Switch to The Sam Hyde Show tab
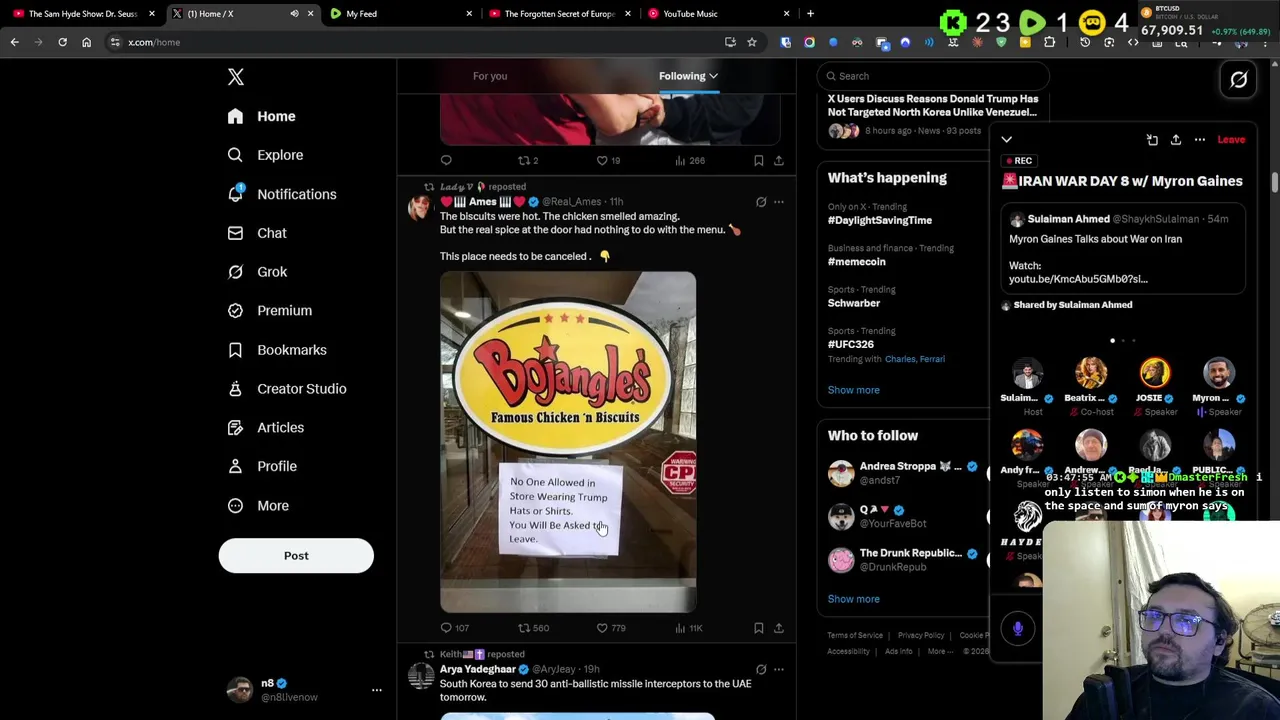The width and height of the screenshot is (1280, 720). click(82, 14)
